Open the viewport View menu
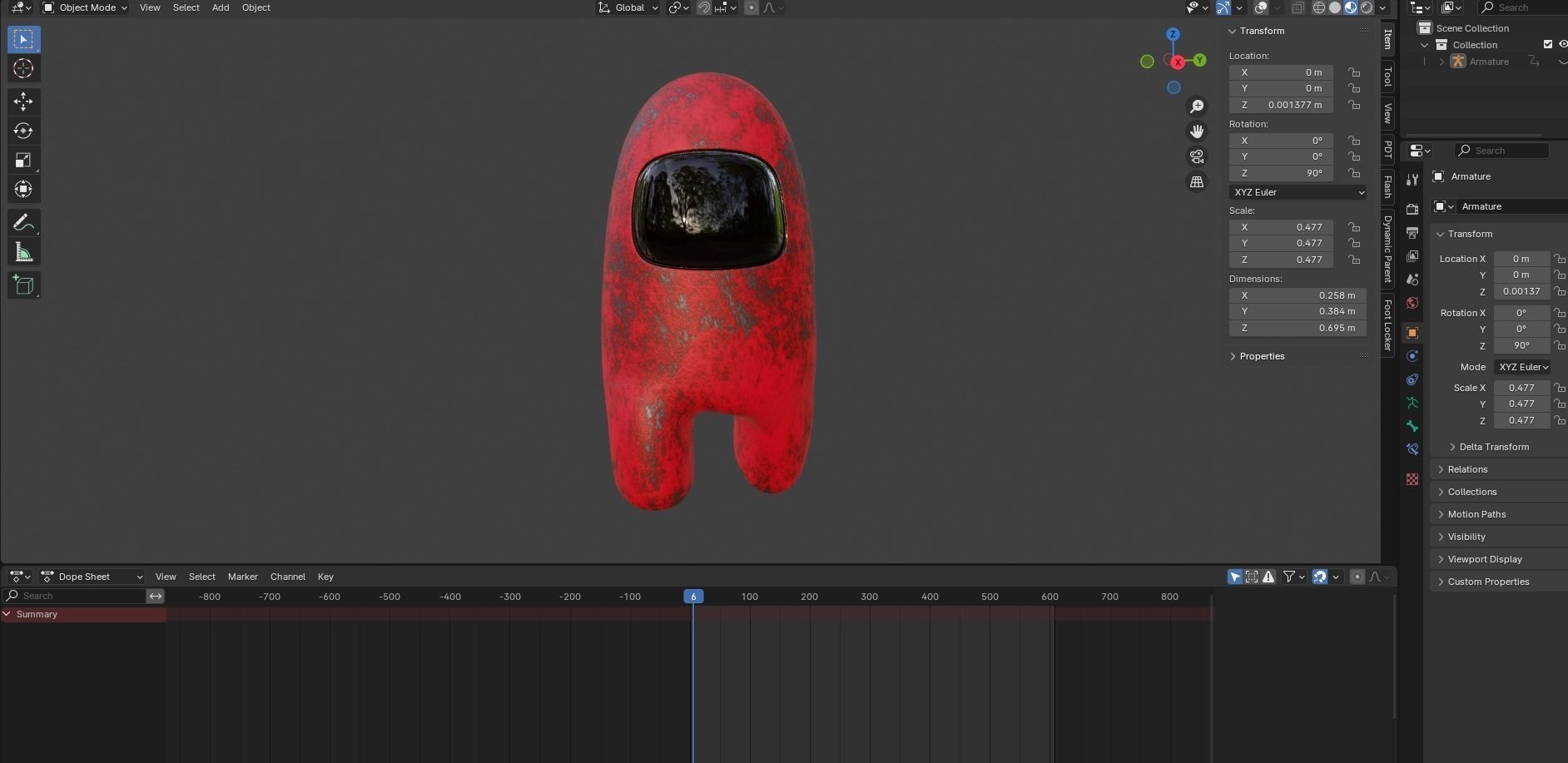The width and height of the screenshot is (1568, 763). 150,7
